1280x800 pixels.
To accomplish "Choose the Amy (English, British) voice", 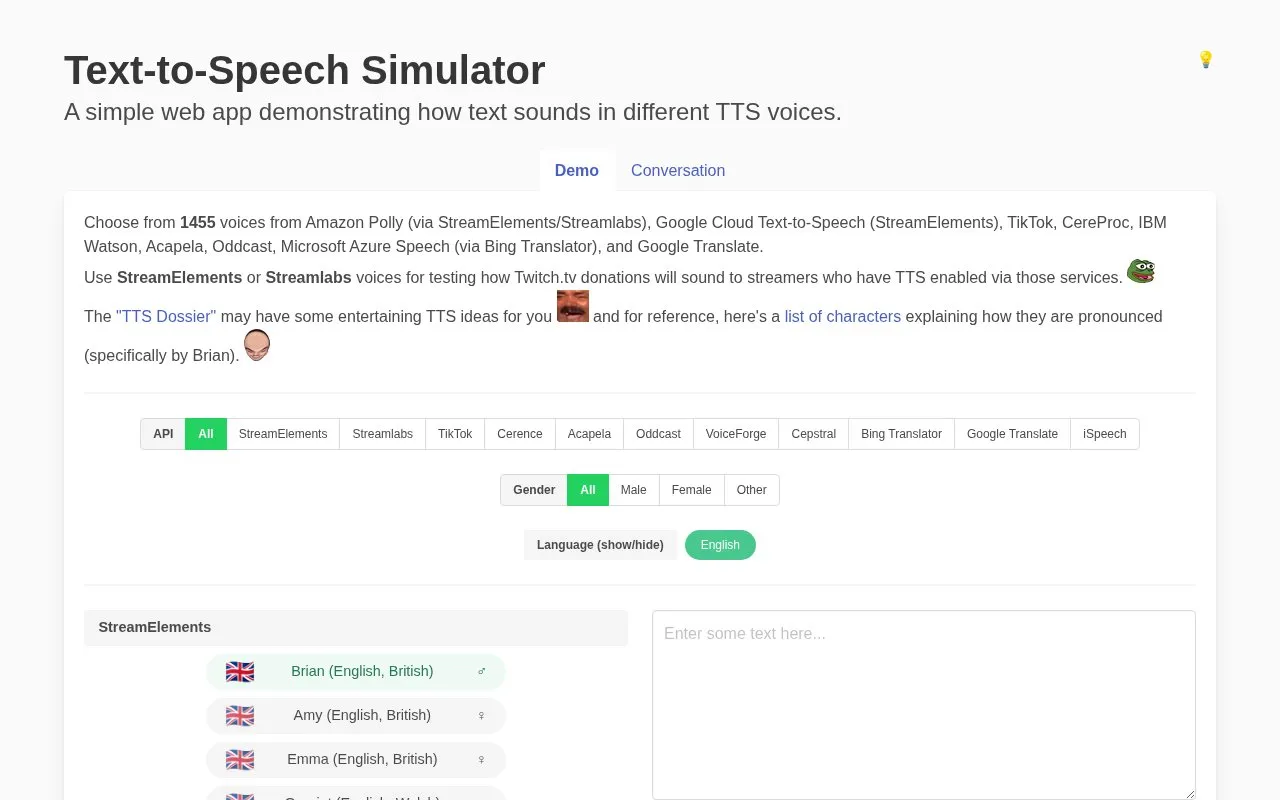I will click(x=356, y=716).
